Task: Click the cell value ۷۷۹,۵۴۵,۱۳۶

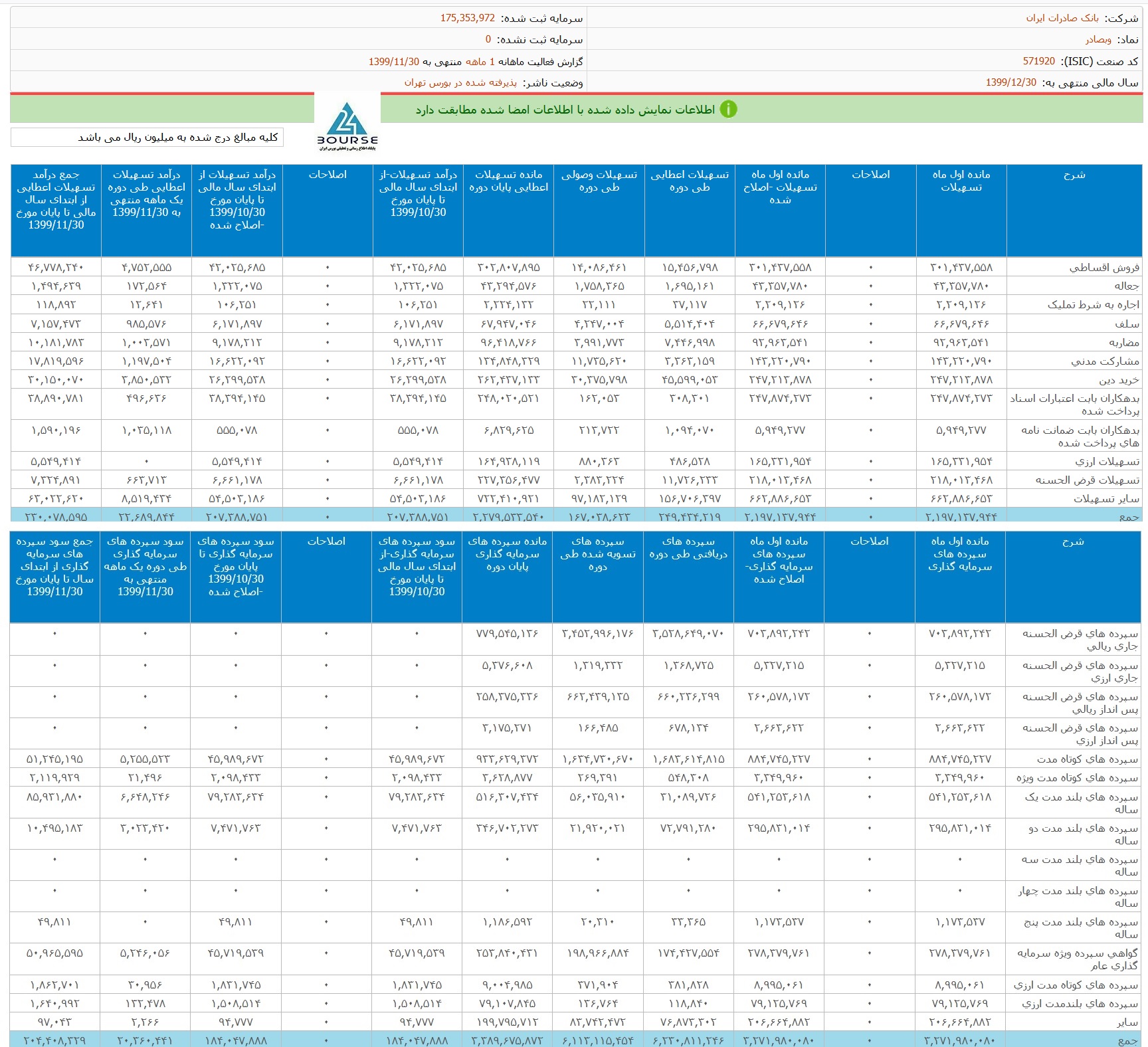Action: (508, 634)
